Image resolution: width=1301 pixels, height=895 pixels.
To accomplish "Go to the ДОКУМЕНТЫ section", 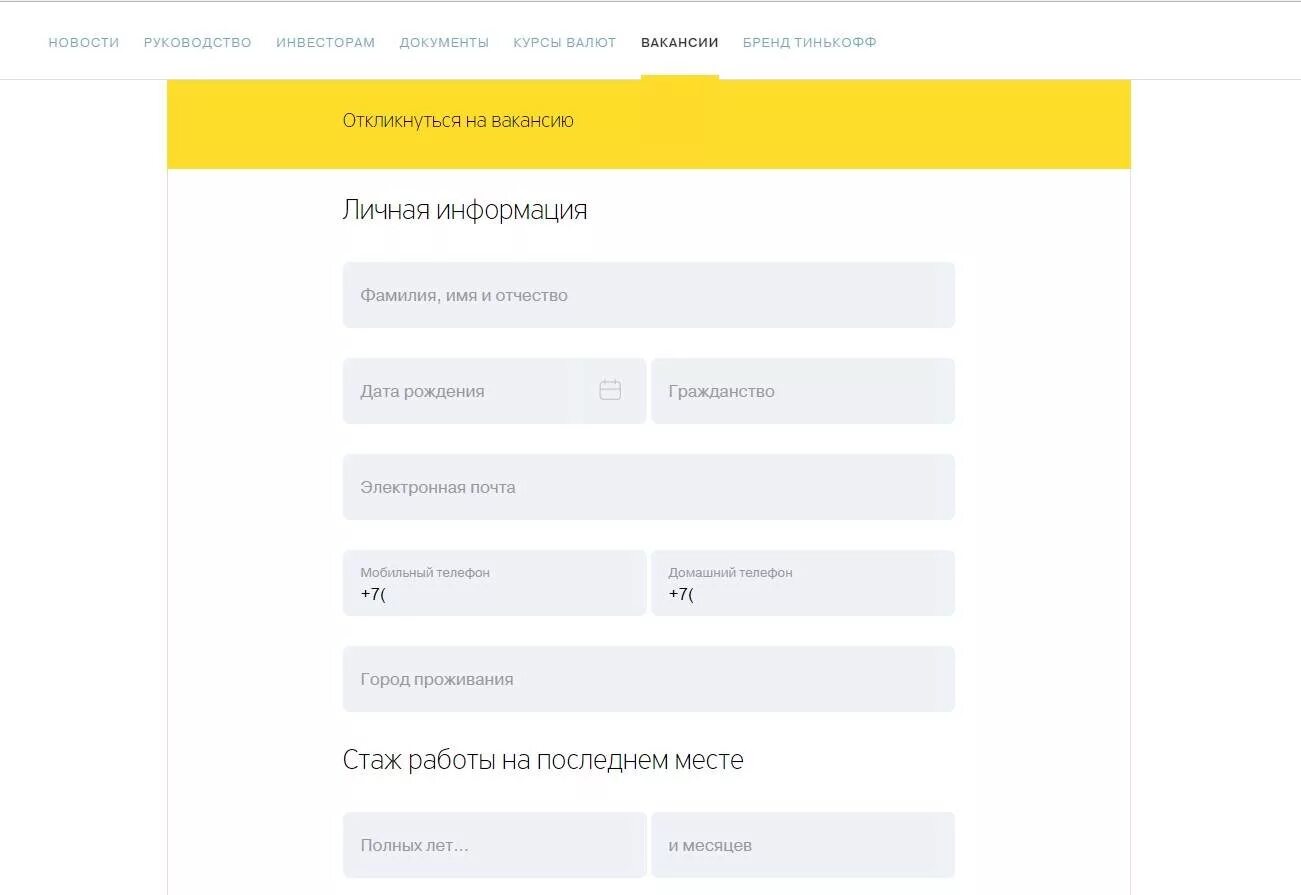I will pyautogui.click(x=444, y=42).
